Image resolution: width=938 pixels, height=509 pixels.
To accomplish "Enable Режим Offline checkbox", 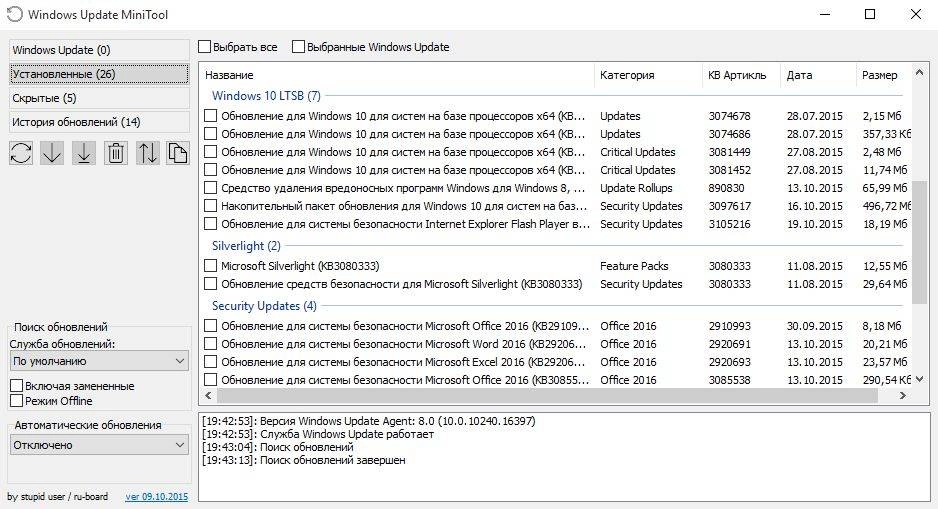I will point(17,401).
